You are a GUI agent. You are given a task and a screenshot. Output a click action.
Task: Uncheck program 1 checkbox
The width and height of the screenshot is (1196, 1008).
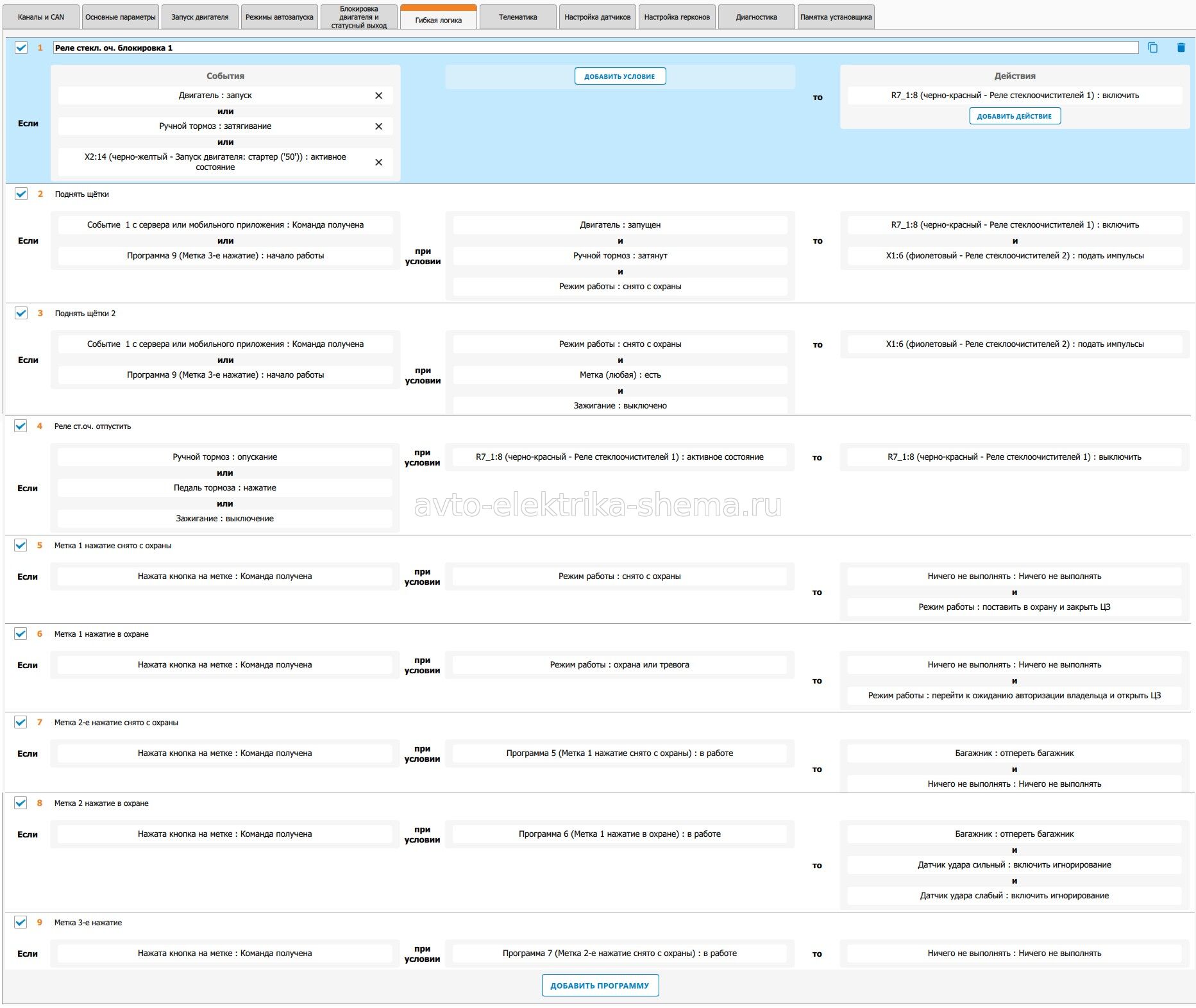(21, 47)
